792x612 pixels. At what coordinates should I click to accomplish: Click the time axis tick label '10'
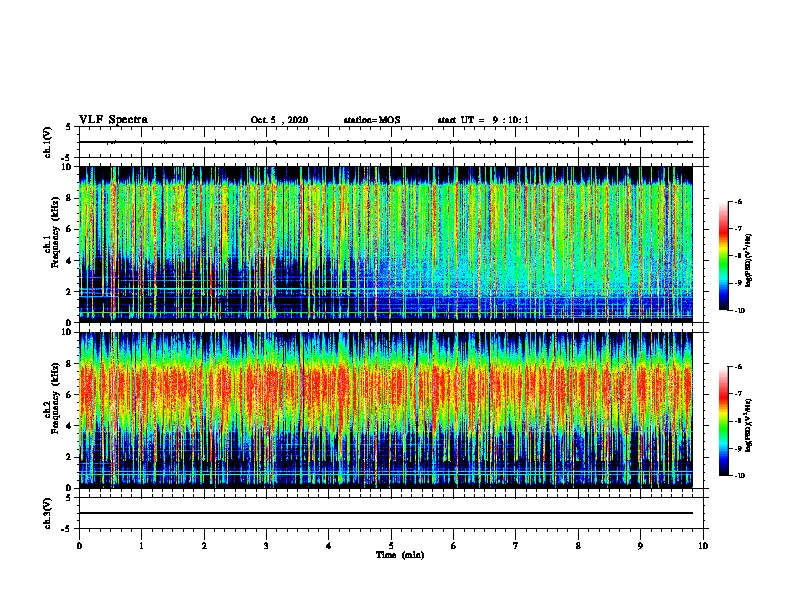click(x=703, y=546)
